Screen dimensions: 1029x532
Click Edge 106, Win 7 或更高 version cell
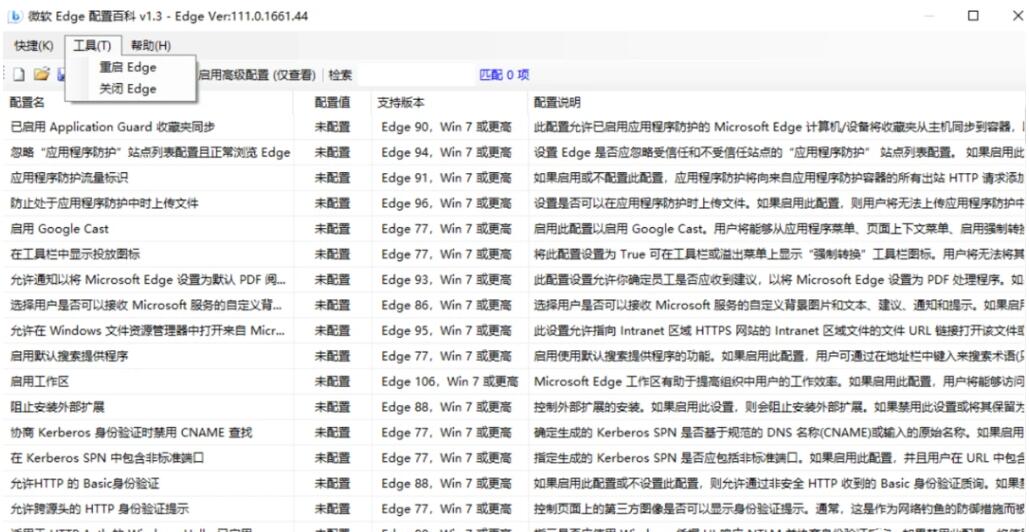click(450, 382)
